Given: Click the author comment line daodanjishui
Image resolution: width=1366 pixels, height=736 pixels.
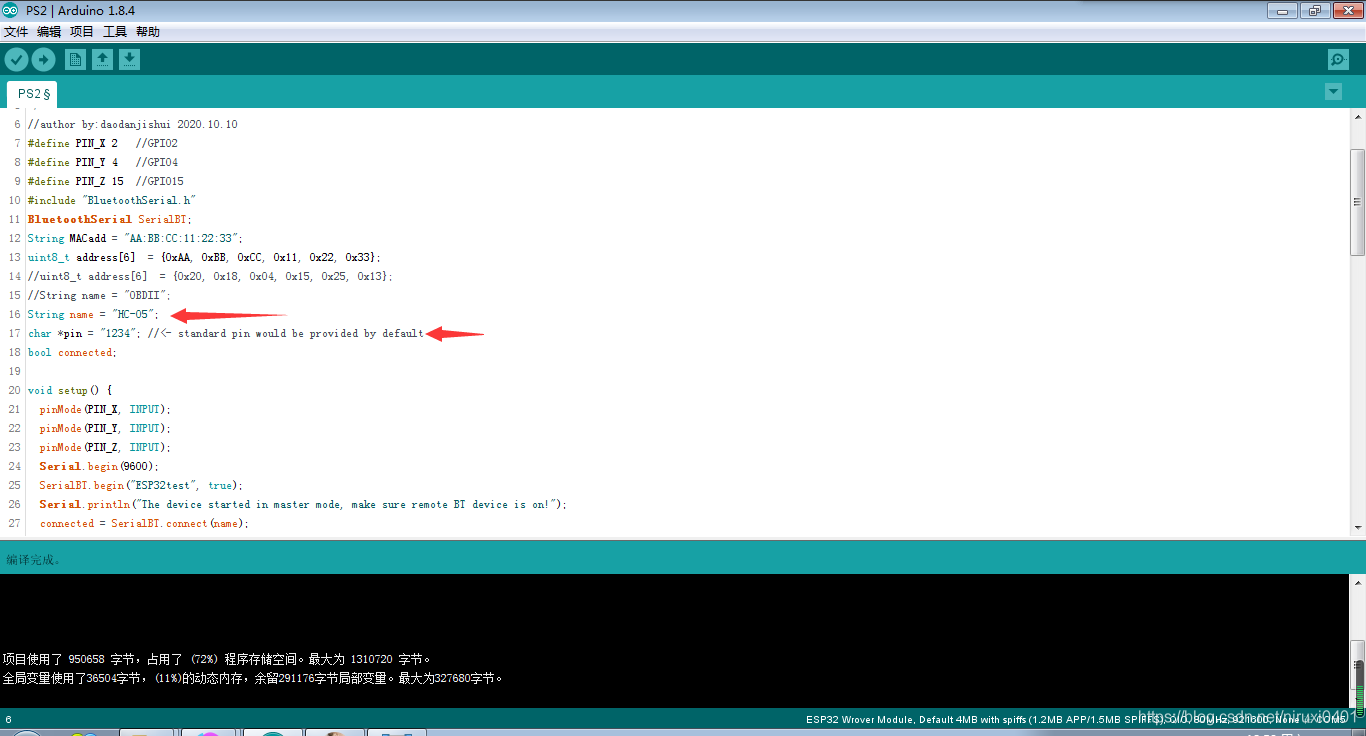Looking at the screenshot, I should [x=133, y=124].
